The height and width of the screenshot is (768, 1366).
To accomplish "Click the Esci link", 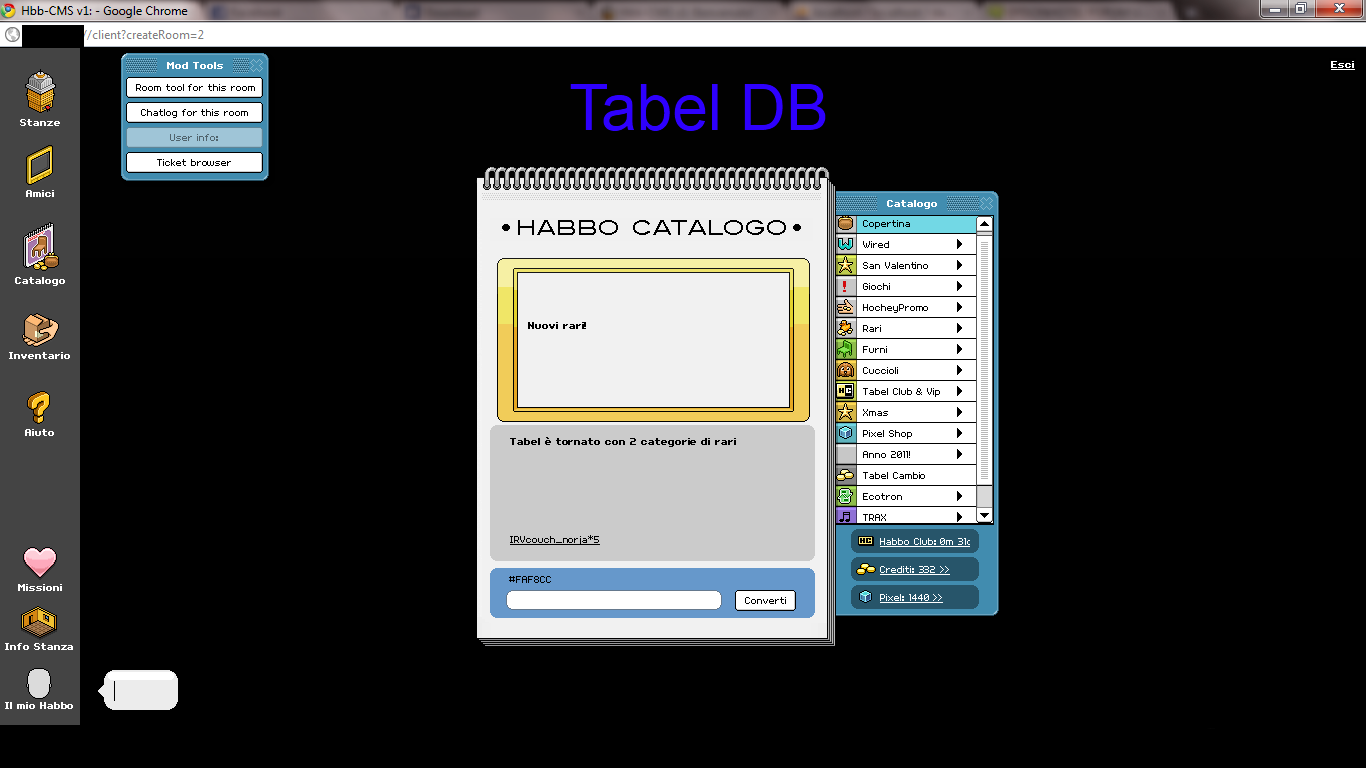I will [x=1342, y=65].
